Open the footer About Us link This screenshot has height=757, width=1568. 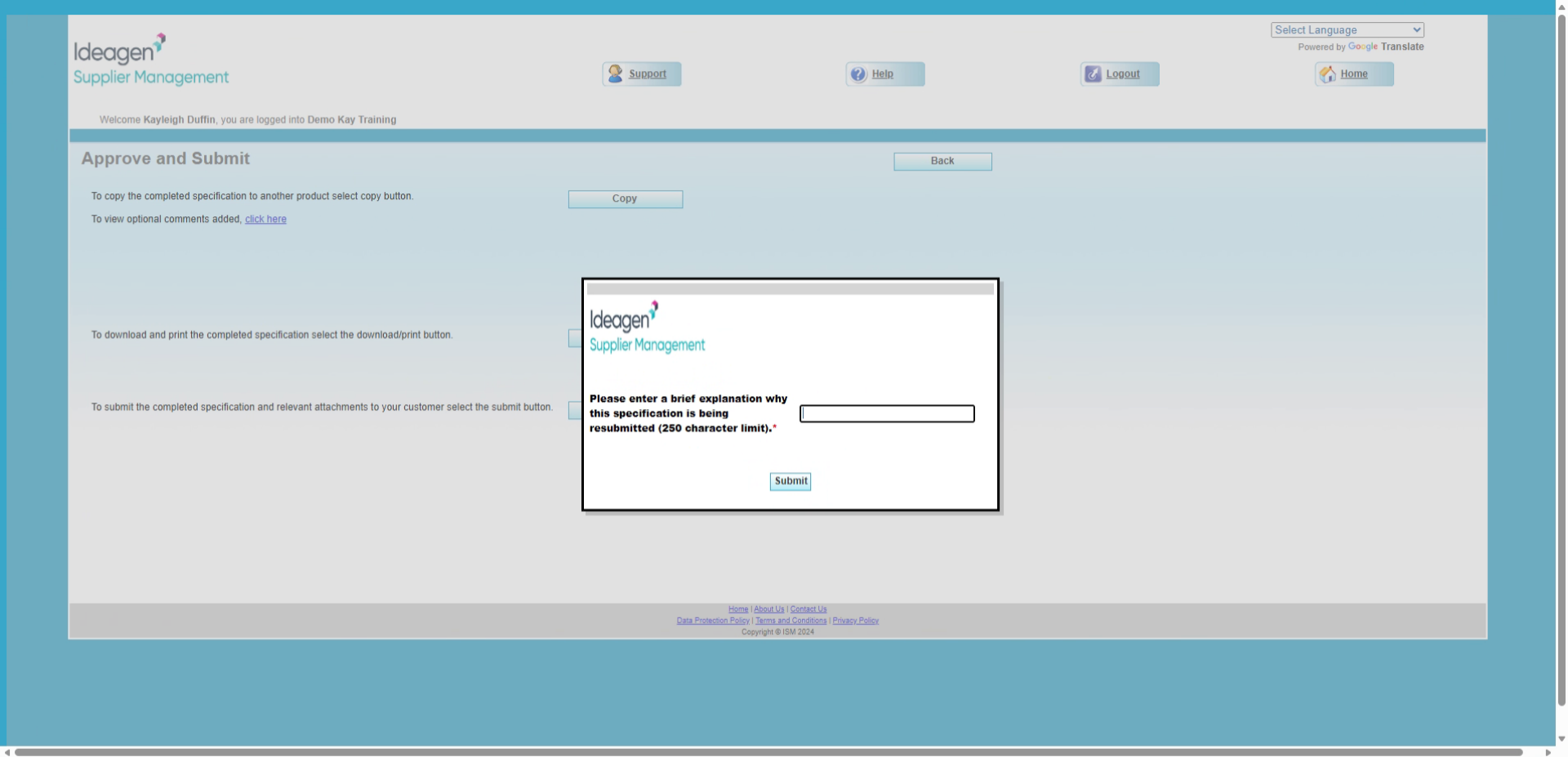pyautogui.click(x=769, y=609)
